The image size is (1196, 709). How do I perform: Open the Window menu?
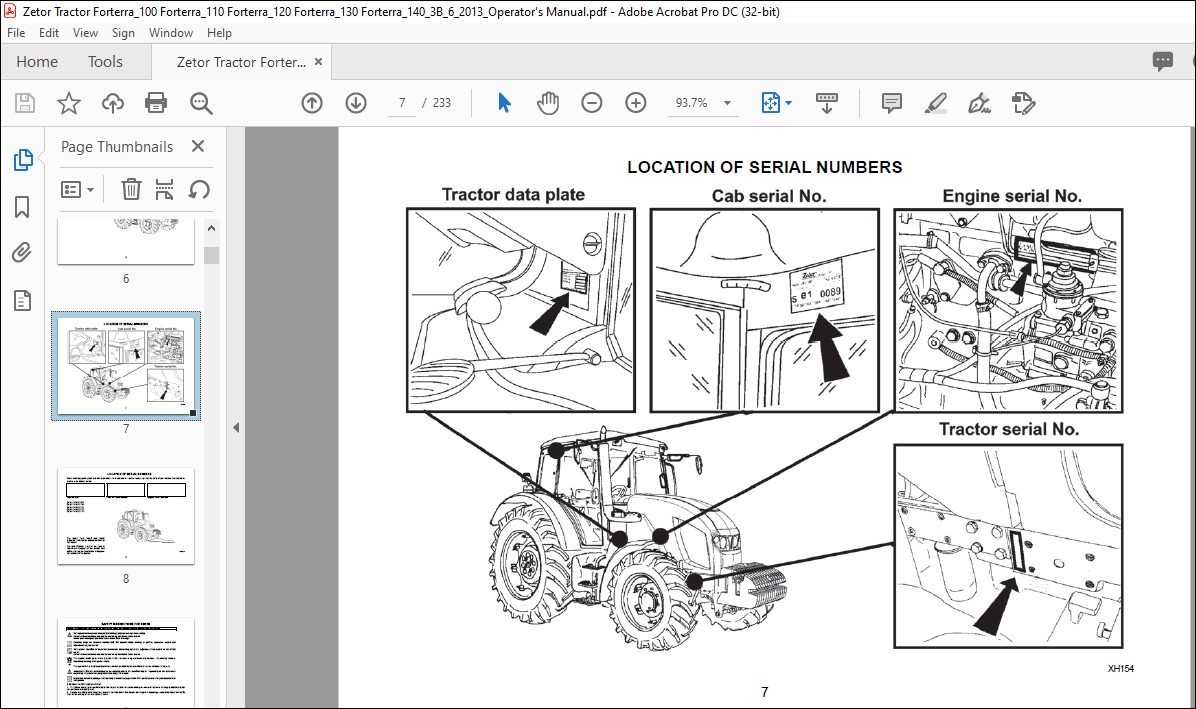171,33
